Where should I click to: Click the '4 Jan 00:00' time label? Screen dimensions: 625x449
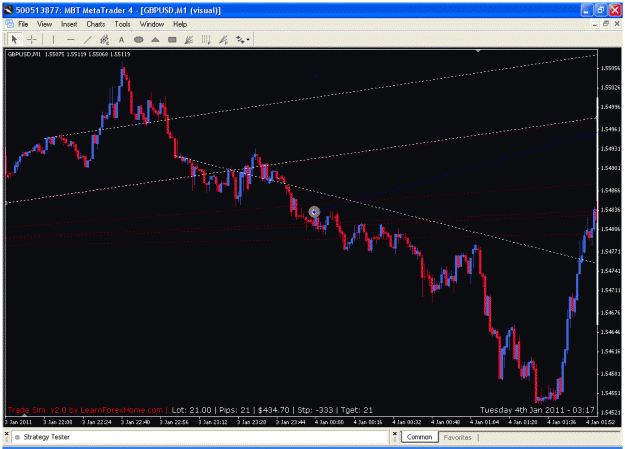(x=329, y=422)
